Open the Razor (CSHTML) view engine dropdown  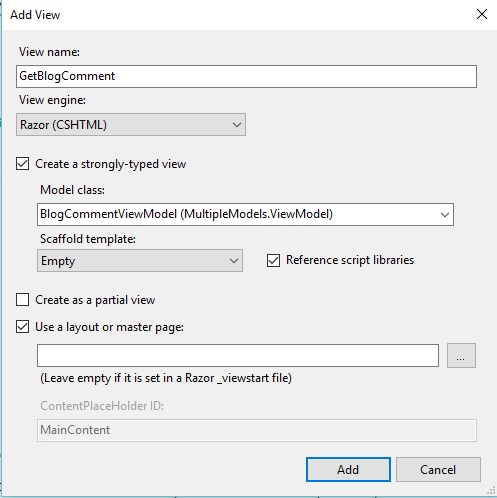coord(131,125)
